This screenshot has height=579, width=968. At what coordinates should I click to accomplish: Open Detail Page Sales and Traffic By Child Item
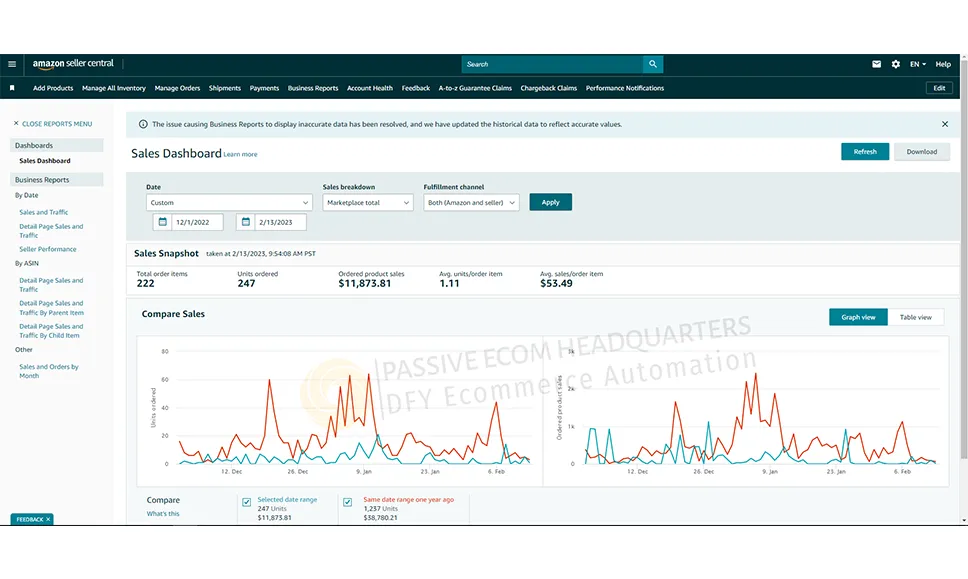click(51, 331)
